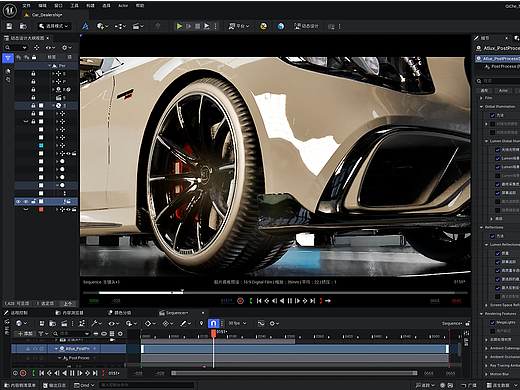
Task: Click the Unreal Engine logo icon
Action: (10, 11)
